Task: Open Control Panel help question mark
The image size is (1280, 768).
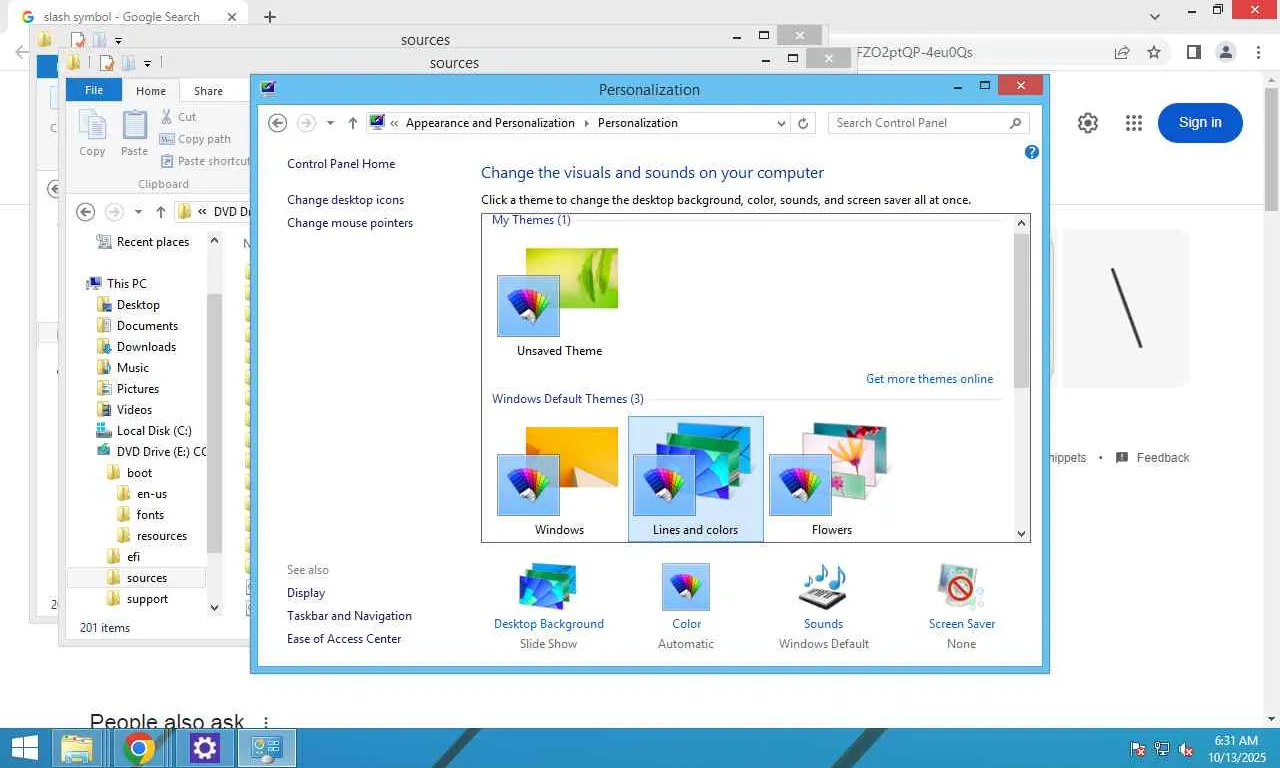Action: tap(1032, 152)
